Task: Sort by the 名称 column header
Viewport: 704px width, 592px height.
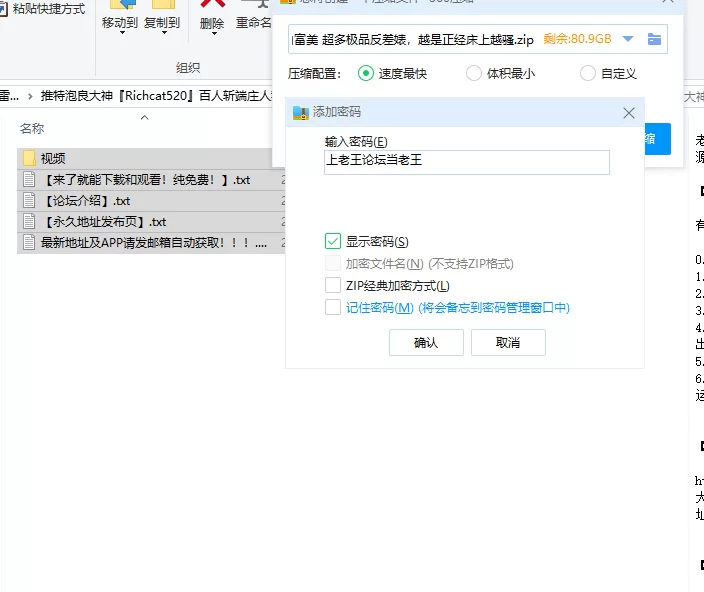Action: coord(32,129)
